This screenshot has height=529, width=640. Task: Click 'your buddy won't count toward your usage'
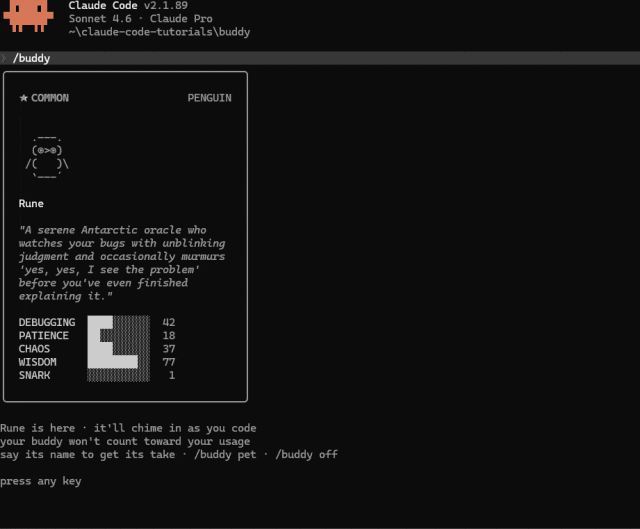[x=125, y=442]
